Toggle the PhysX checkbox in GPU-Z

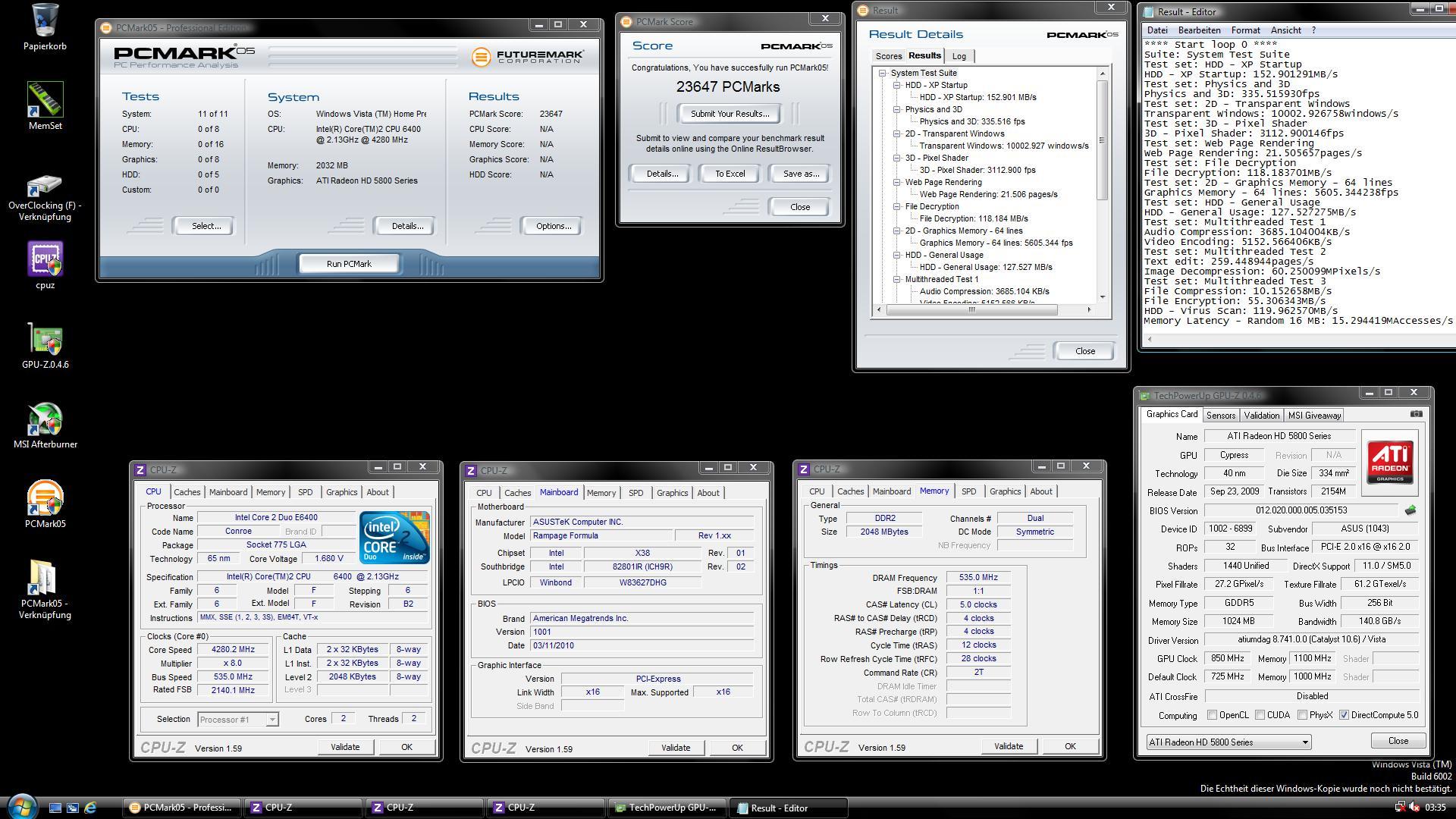1302,715
